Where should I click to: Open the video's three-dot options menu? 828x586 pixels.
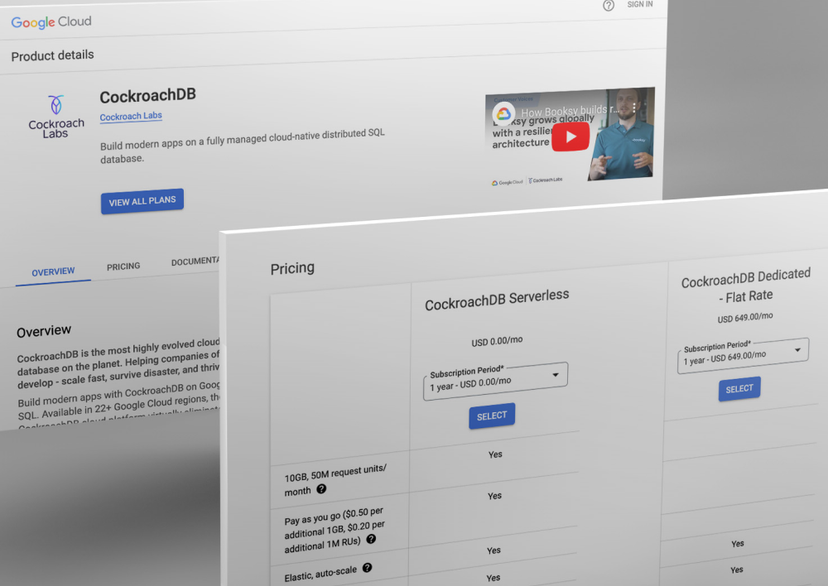coord(634,107)
